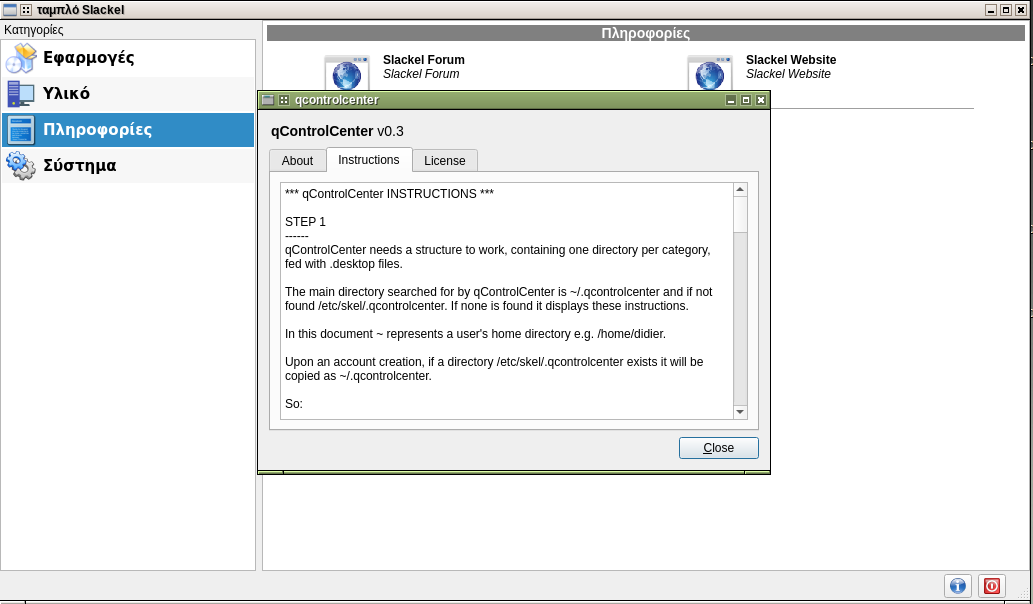Click the instructions scrollbar track below the thumb
This screenshot has width=1033, height=604.
pos(740,319)
